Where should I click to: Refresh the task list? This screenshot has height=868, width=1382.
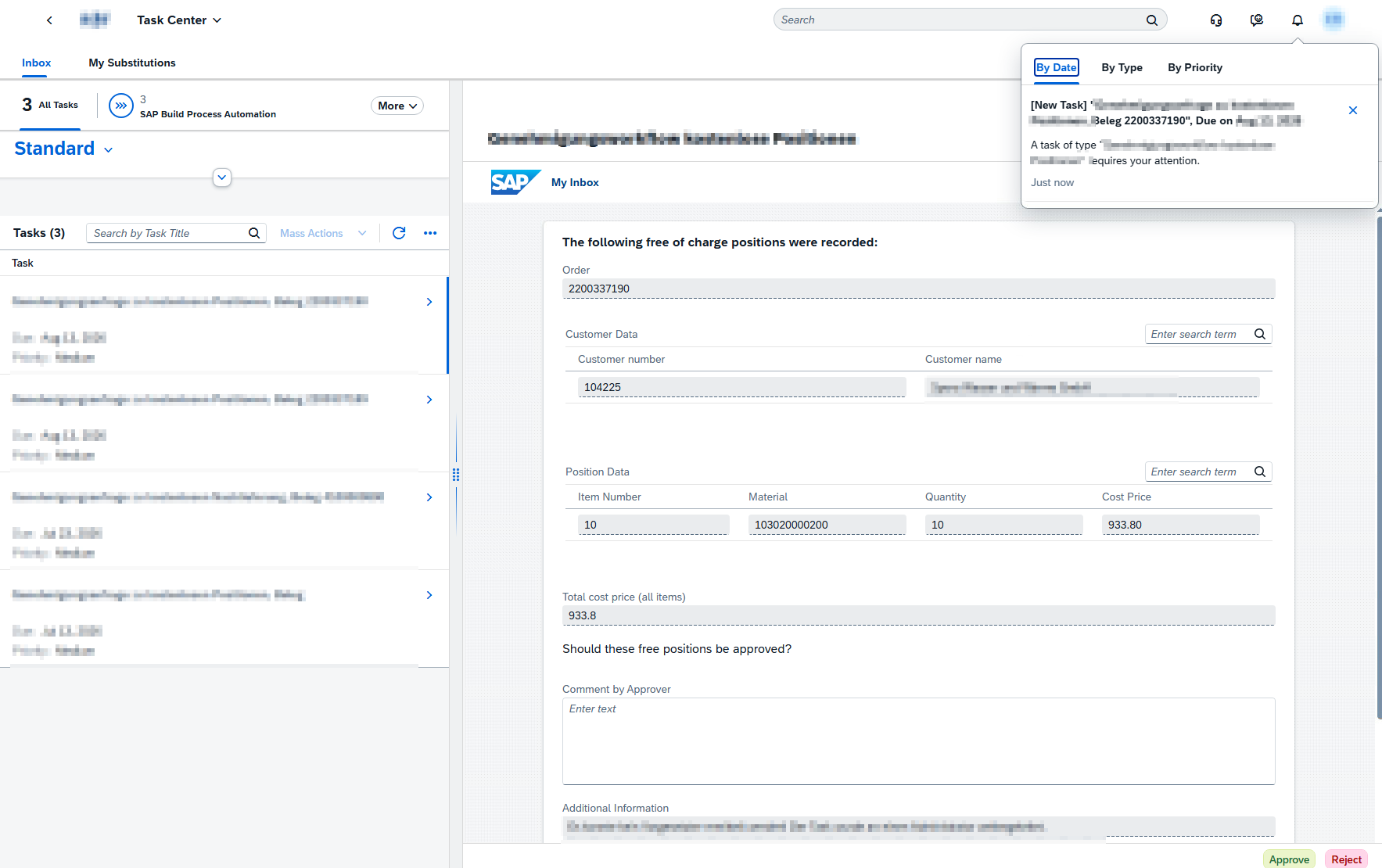point(399,233)
